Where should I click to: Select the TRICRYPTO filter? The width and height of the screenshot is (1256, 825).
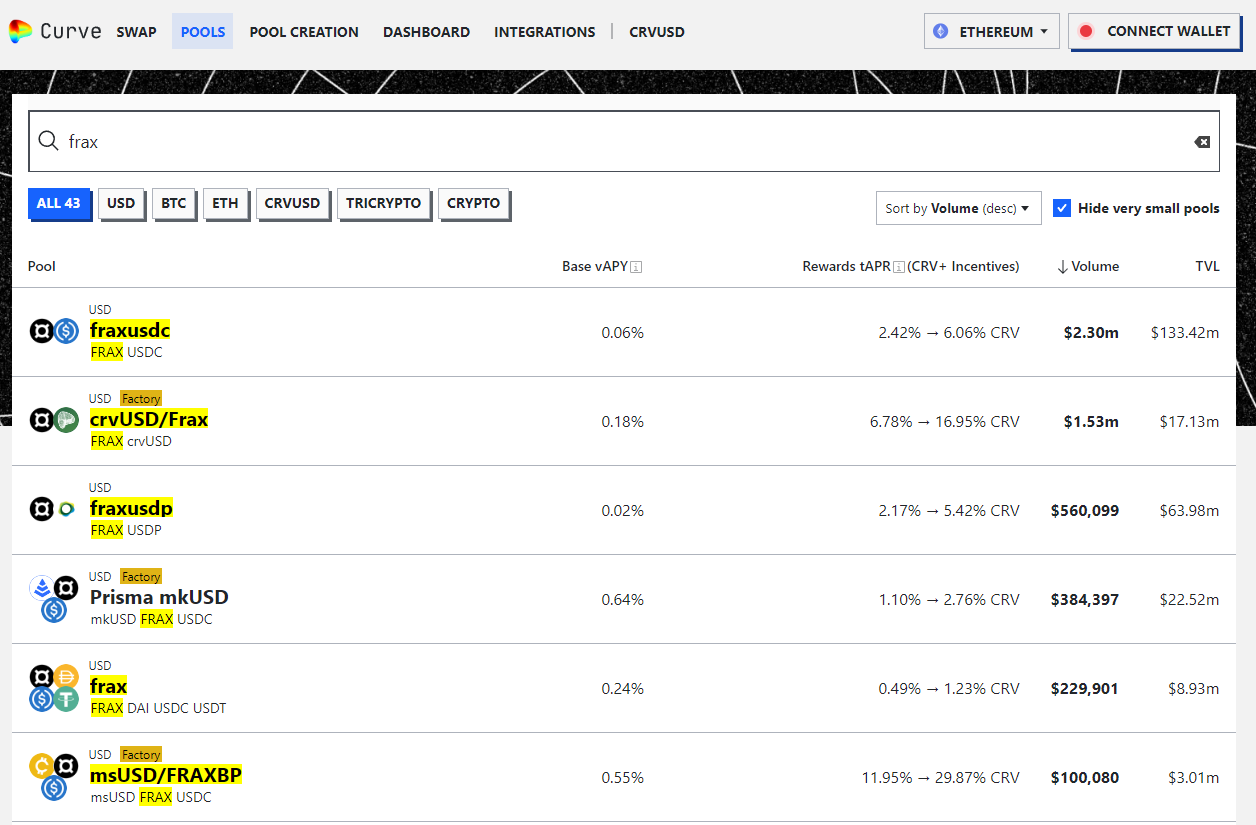click(x=384, y=203)
